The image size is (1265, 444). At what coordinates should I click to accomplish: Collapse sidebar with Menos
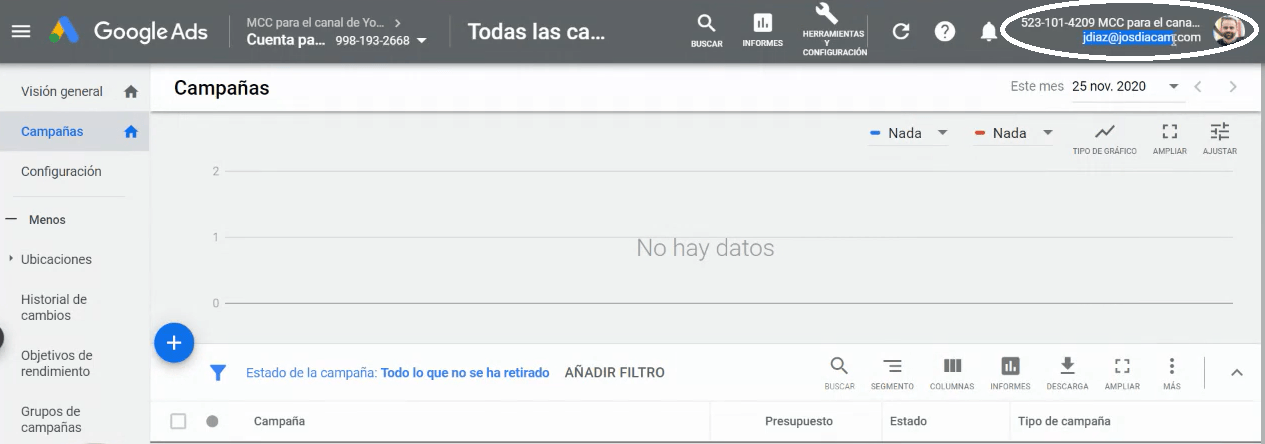(37, 219)
